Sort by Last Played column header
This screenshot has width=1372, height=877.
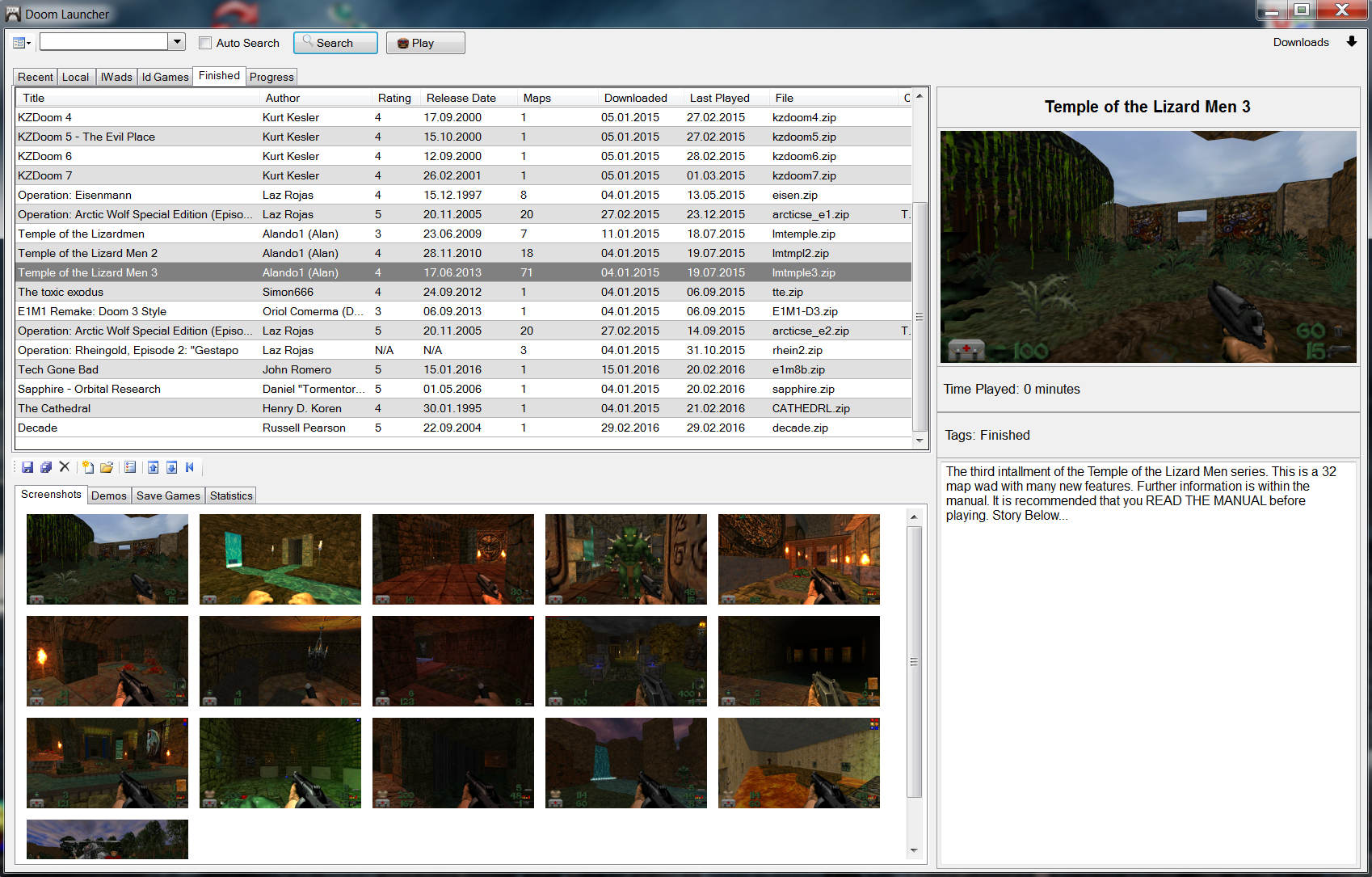pos(725,98)
